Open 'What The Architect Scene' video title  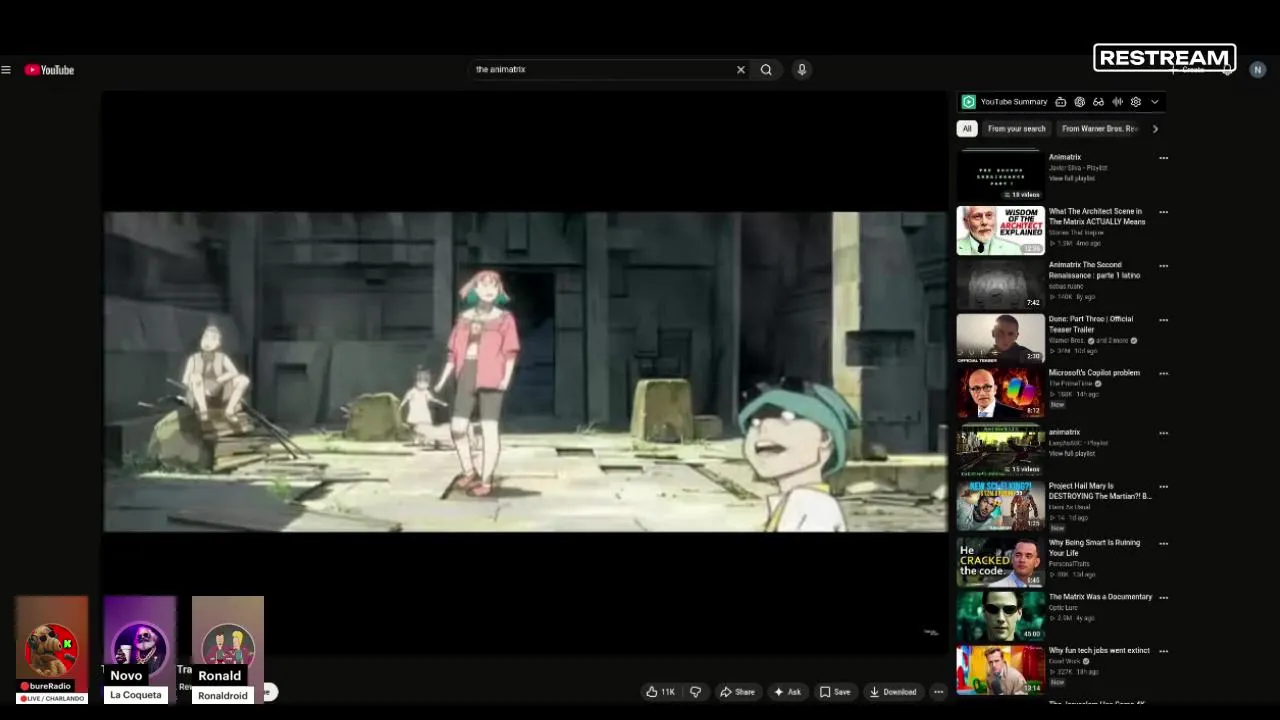point(1097,217)
